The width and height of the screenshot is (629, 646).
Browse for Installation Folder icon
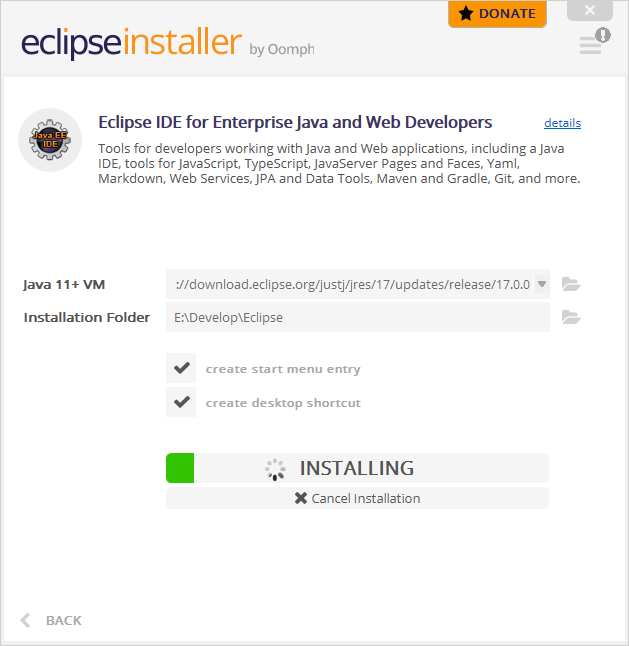click(x=571, y=317)
